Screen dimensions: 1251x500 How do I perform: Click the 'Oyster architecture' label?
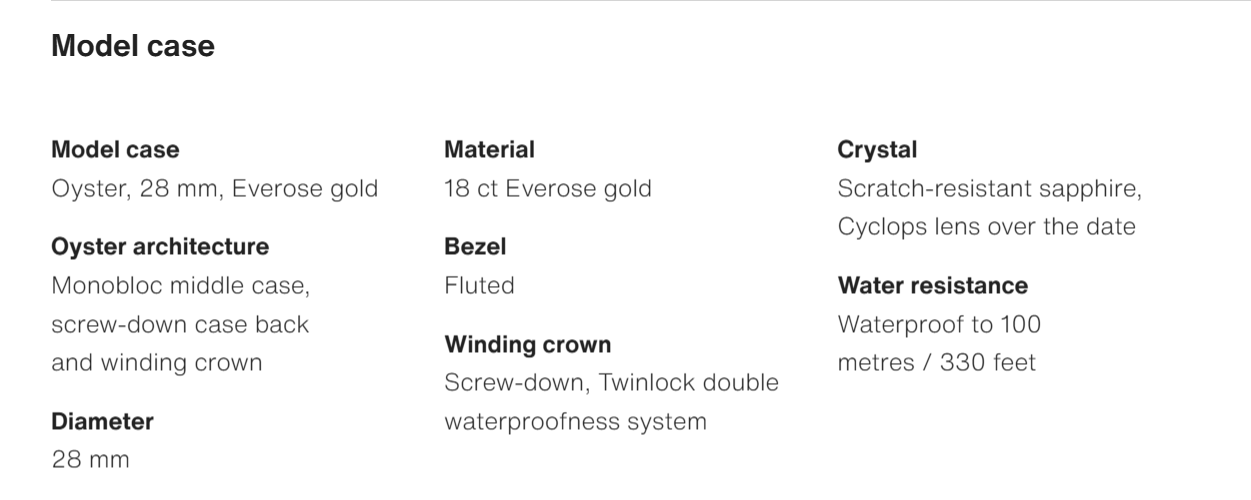pos(160,246)
